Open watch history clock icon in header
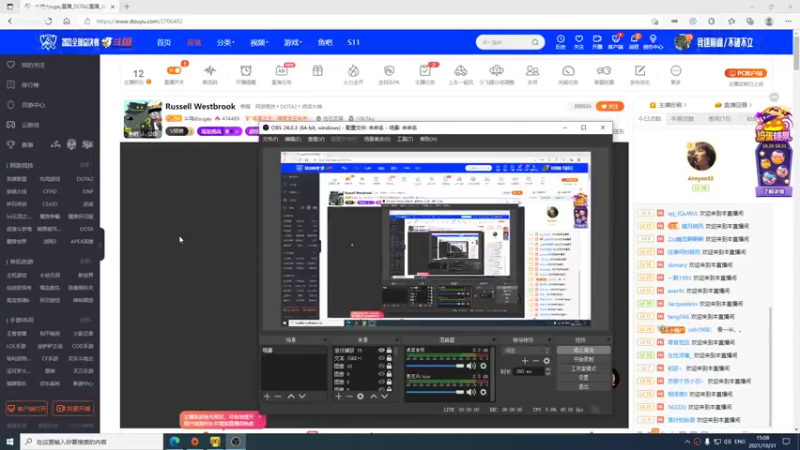Image resolution: width=800 pixels, height=450 pixels. pyautogui.click(x=560, y=39)
